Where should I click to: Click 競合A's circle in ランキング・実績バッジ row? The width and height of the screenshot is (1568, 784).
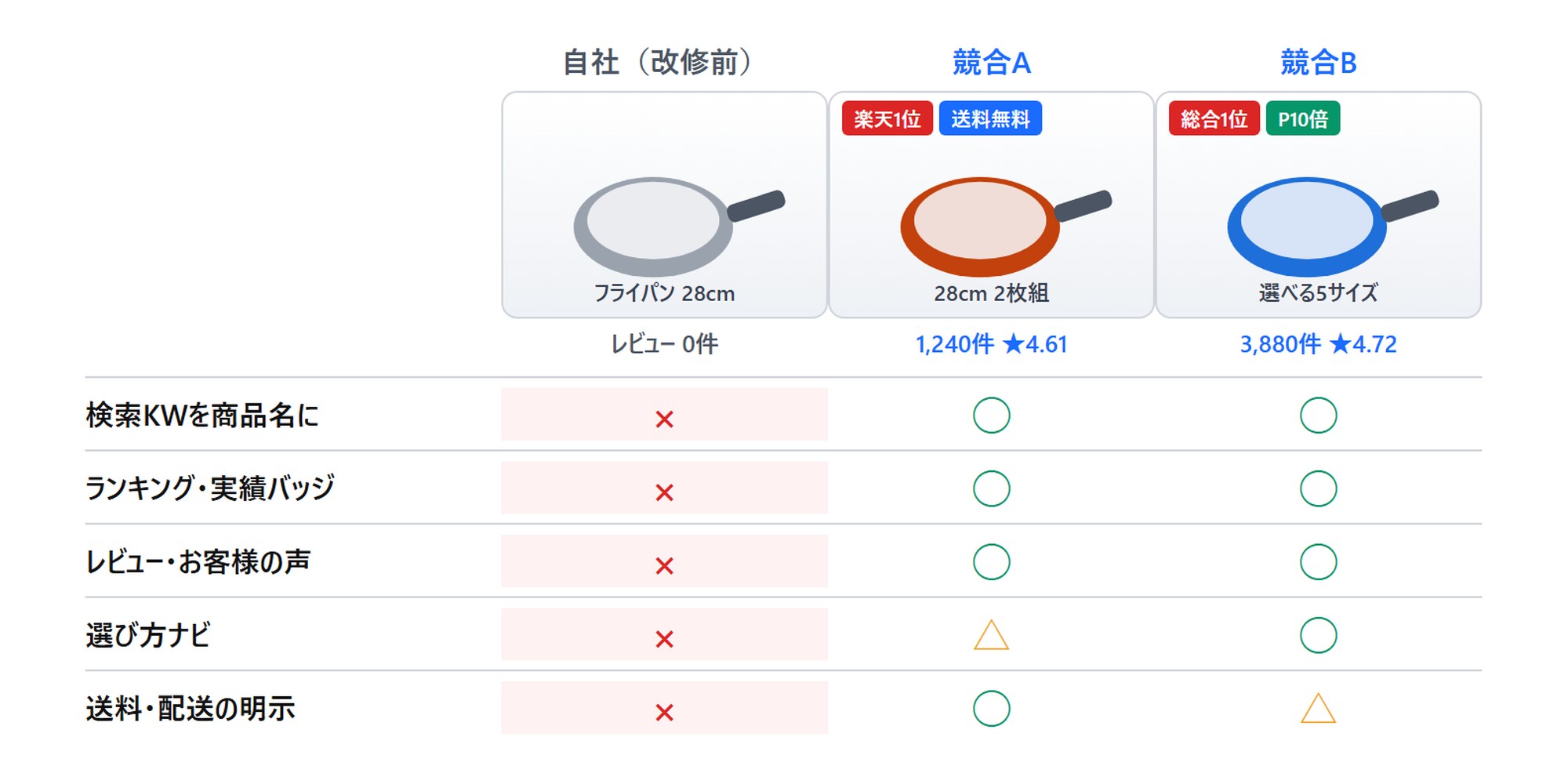[x=991, y=488]
